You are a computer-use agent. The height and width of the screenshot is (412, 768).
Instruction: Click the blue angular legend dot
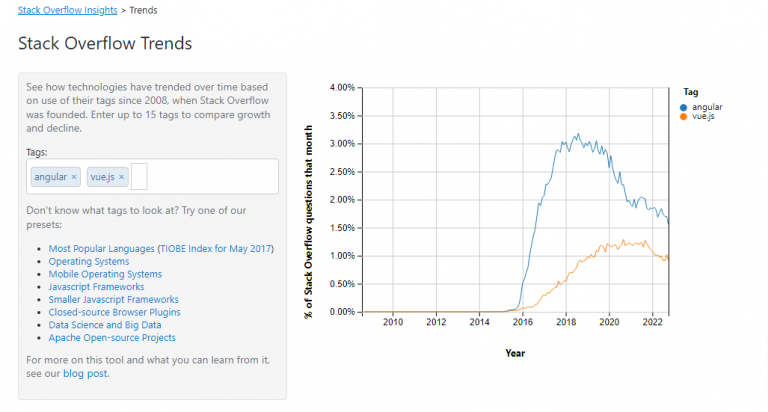[x=684, y=106]
